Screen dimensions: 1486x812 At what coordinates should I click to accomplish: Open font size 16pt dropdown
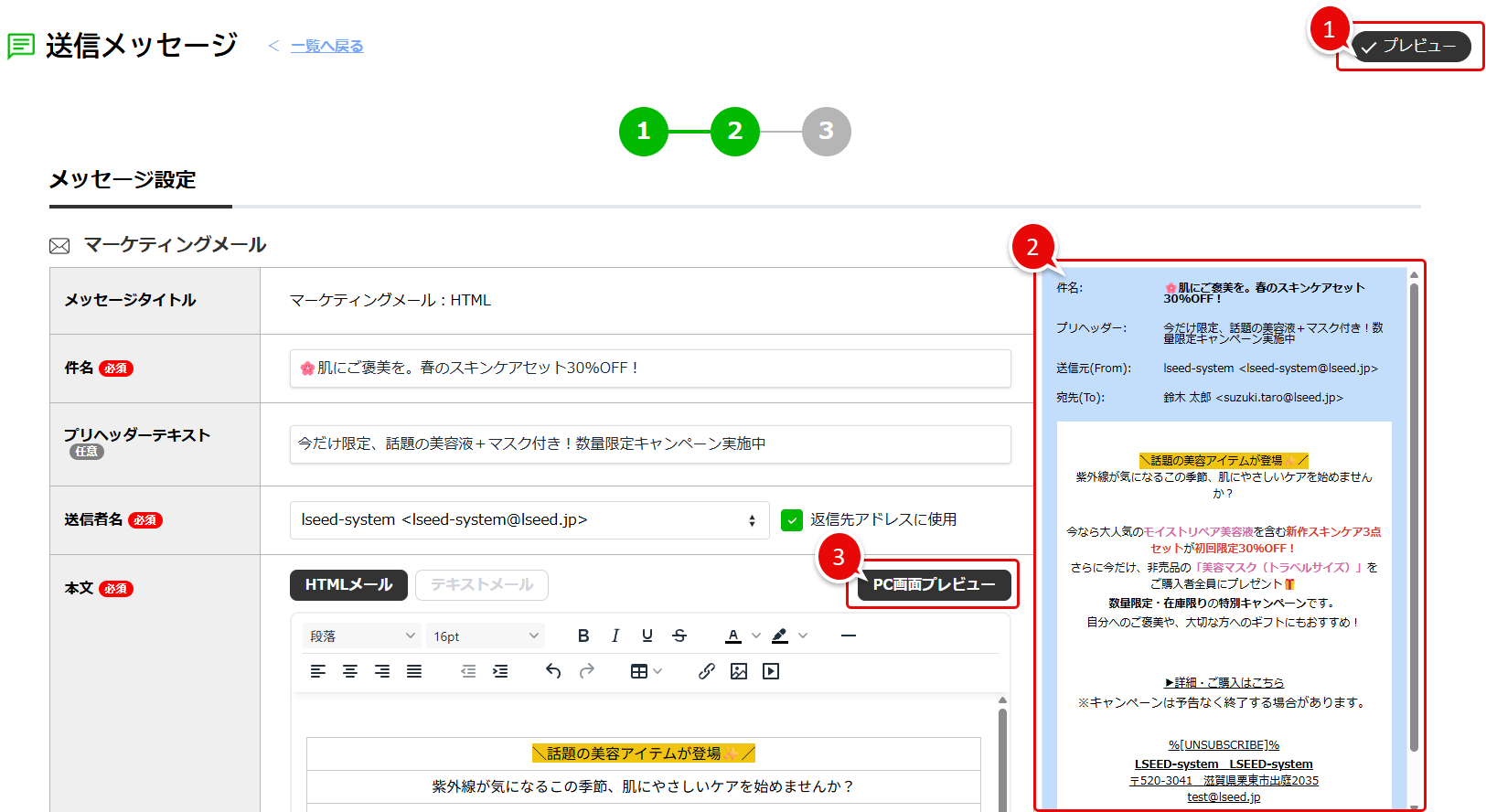(486, 636)
